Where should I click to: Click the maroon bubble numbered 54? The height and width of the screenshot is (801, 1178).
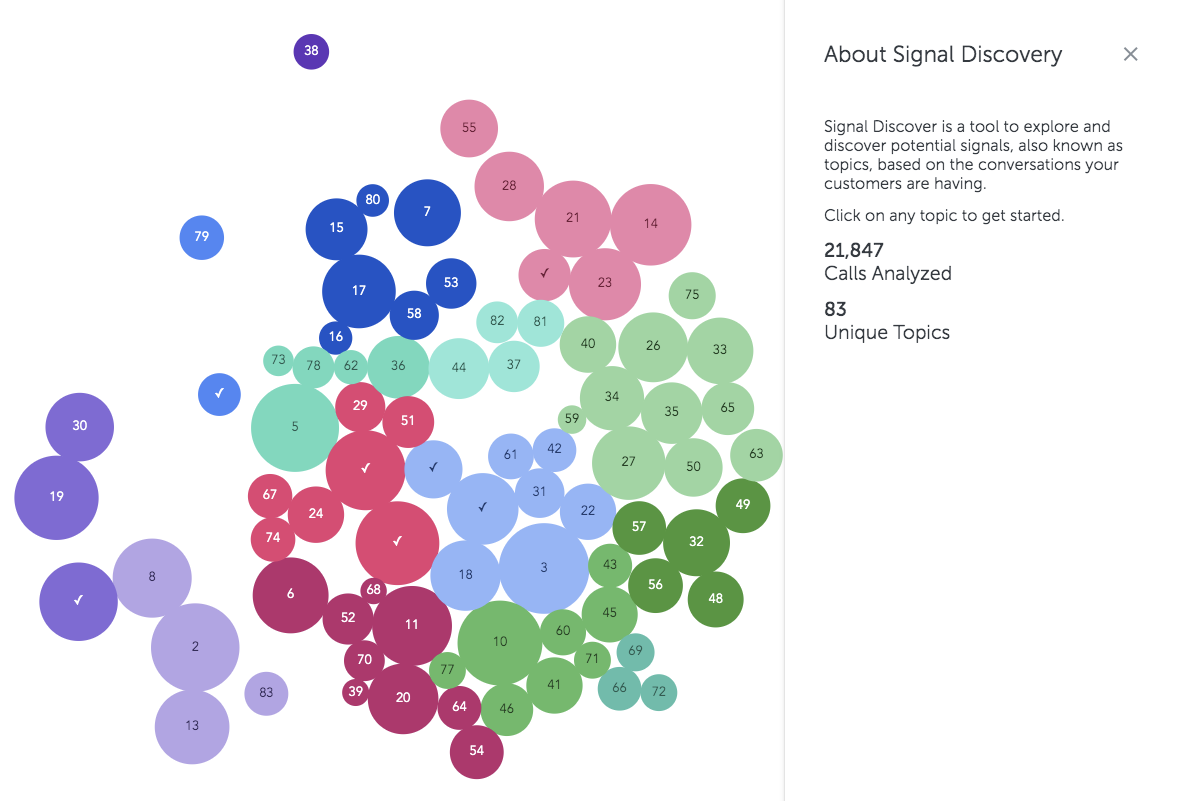476,751
